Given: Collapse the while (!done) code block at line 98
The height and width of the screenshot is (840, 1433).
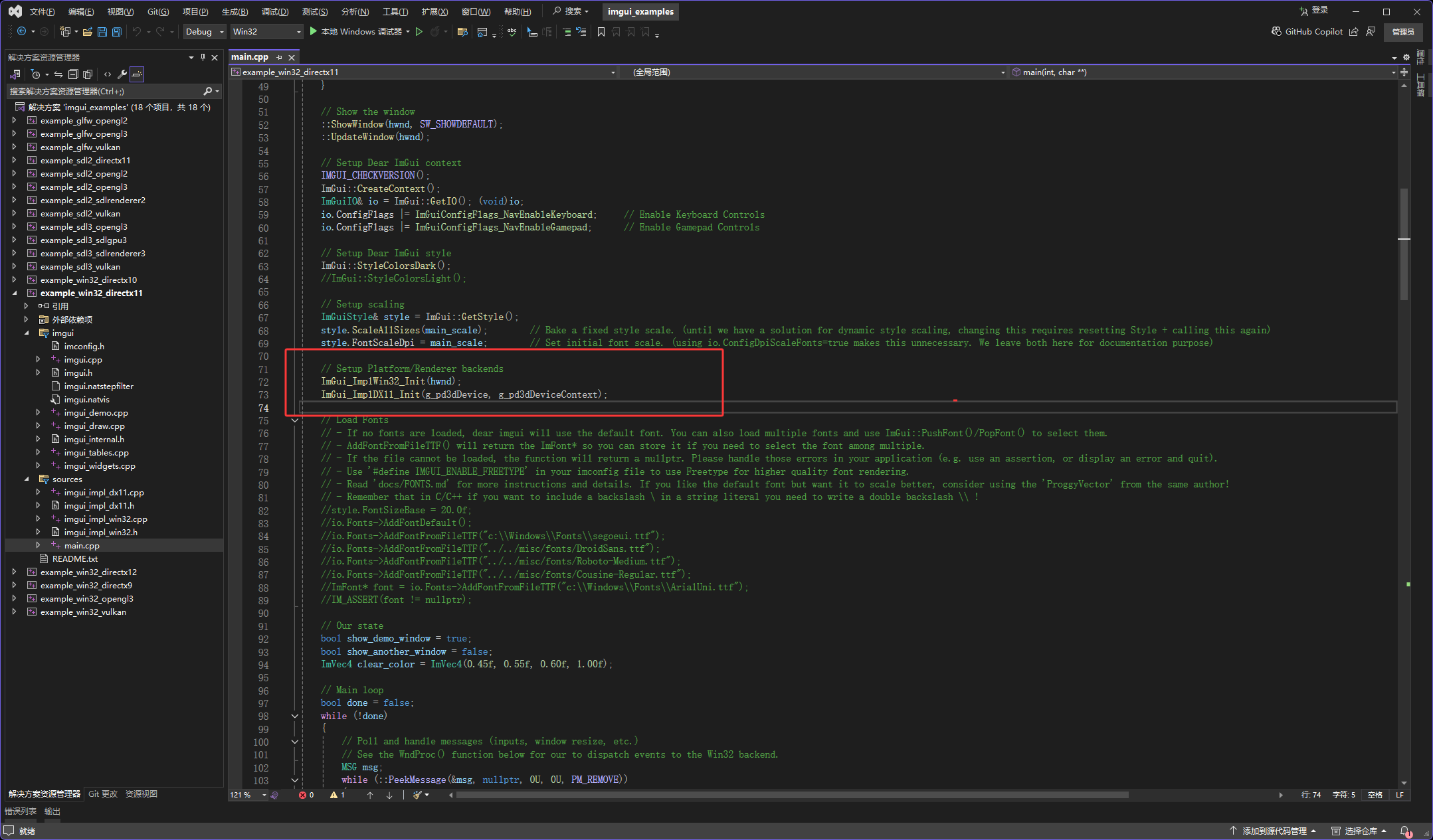Looking at the screenshot, I should click(x=294, y=716).
